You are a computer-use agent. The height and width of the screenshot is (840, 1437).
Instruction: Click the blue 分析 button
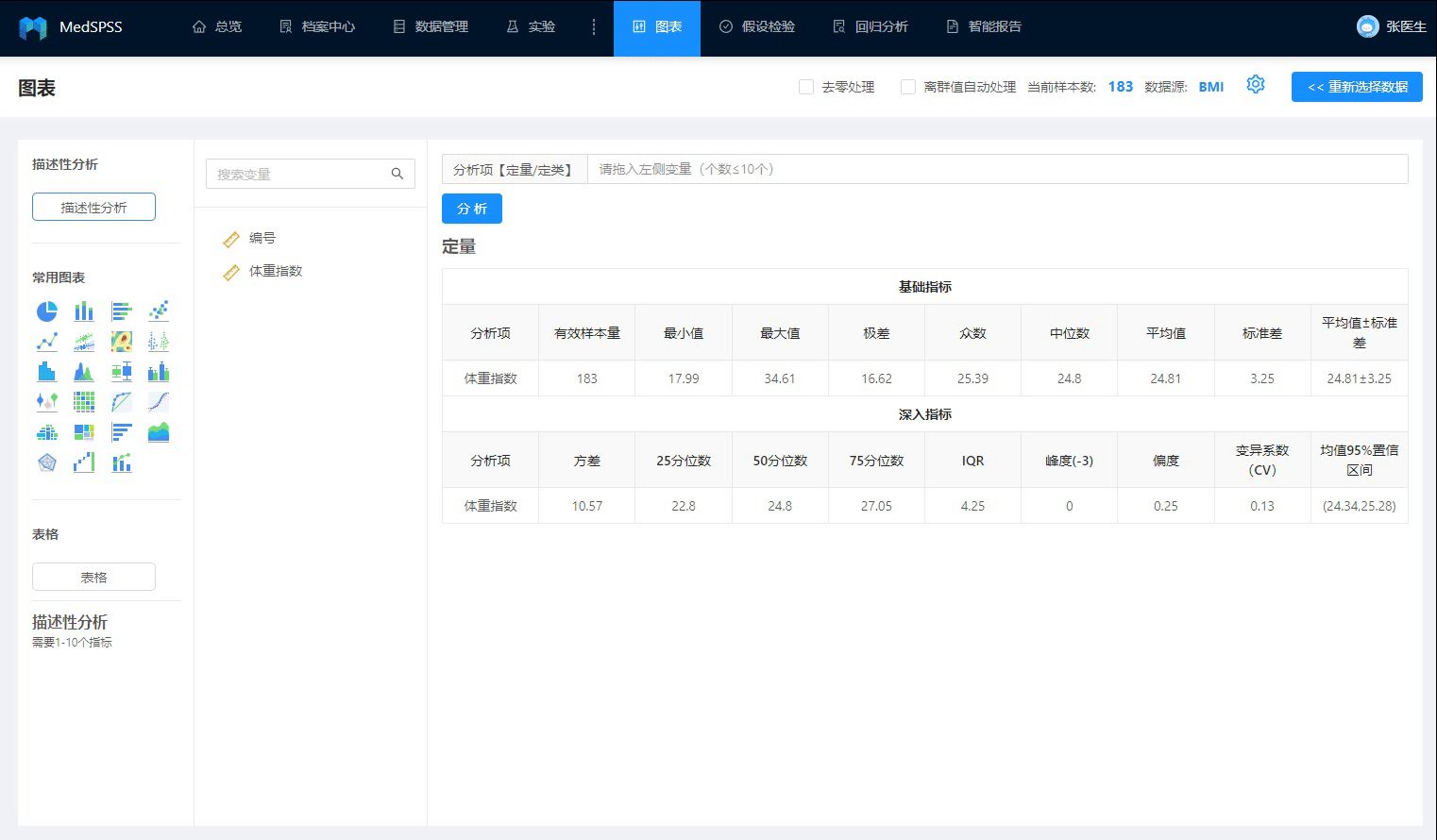(472, 209)
